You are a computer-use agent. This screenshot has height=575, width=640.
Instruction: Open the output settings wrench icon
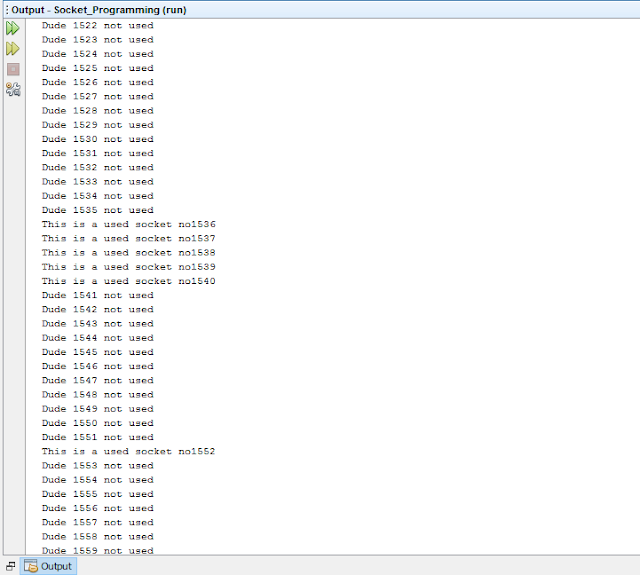click(x=13, y=89)
